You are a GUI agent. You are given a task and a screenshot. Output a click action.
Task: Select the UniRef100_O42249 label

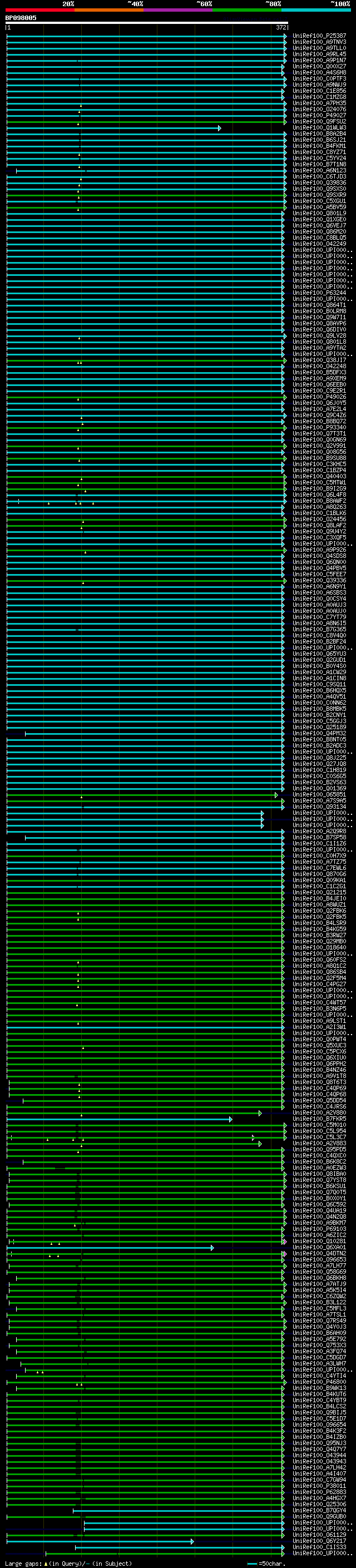click(319, 244)
